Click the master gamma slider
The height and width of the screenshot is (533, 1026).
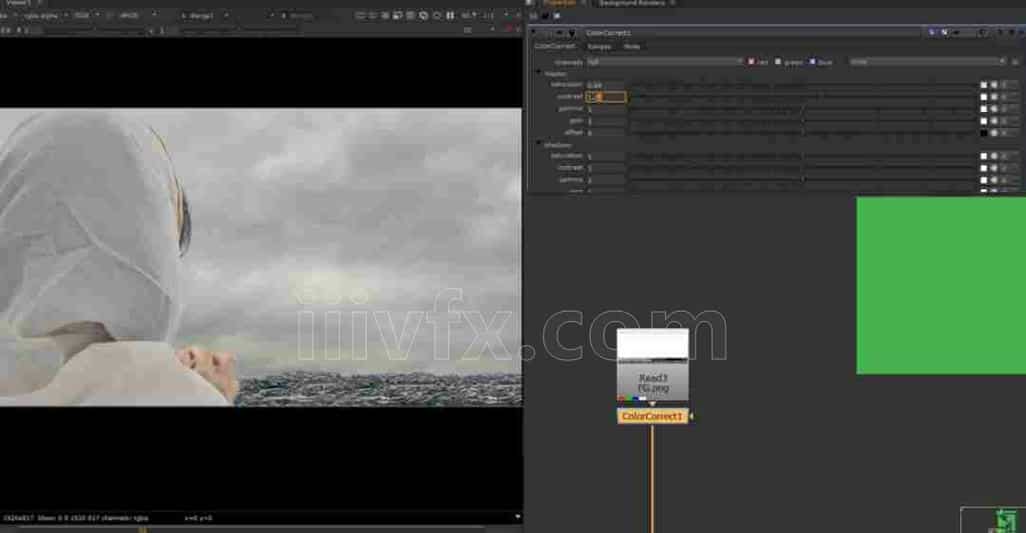coord(803,109)
